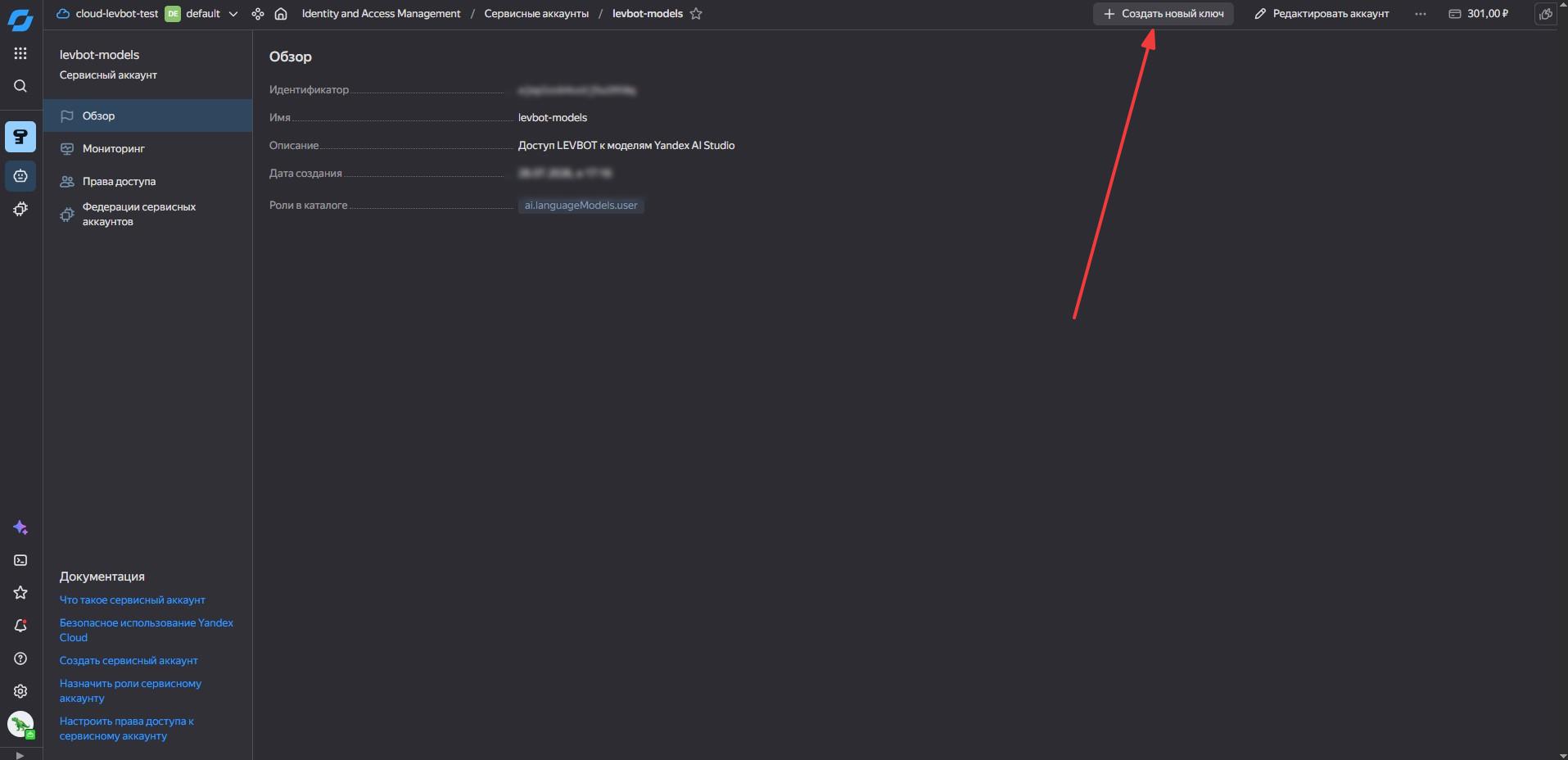This screenshot has width=1568, height=760.
Task: Click Создать новый ключ button
Action: 1164,14
